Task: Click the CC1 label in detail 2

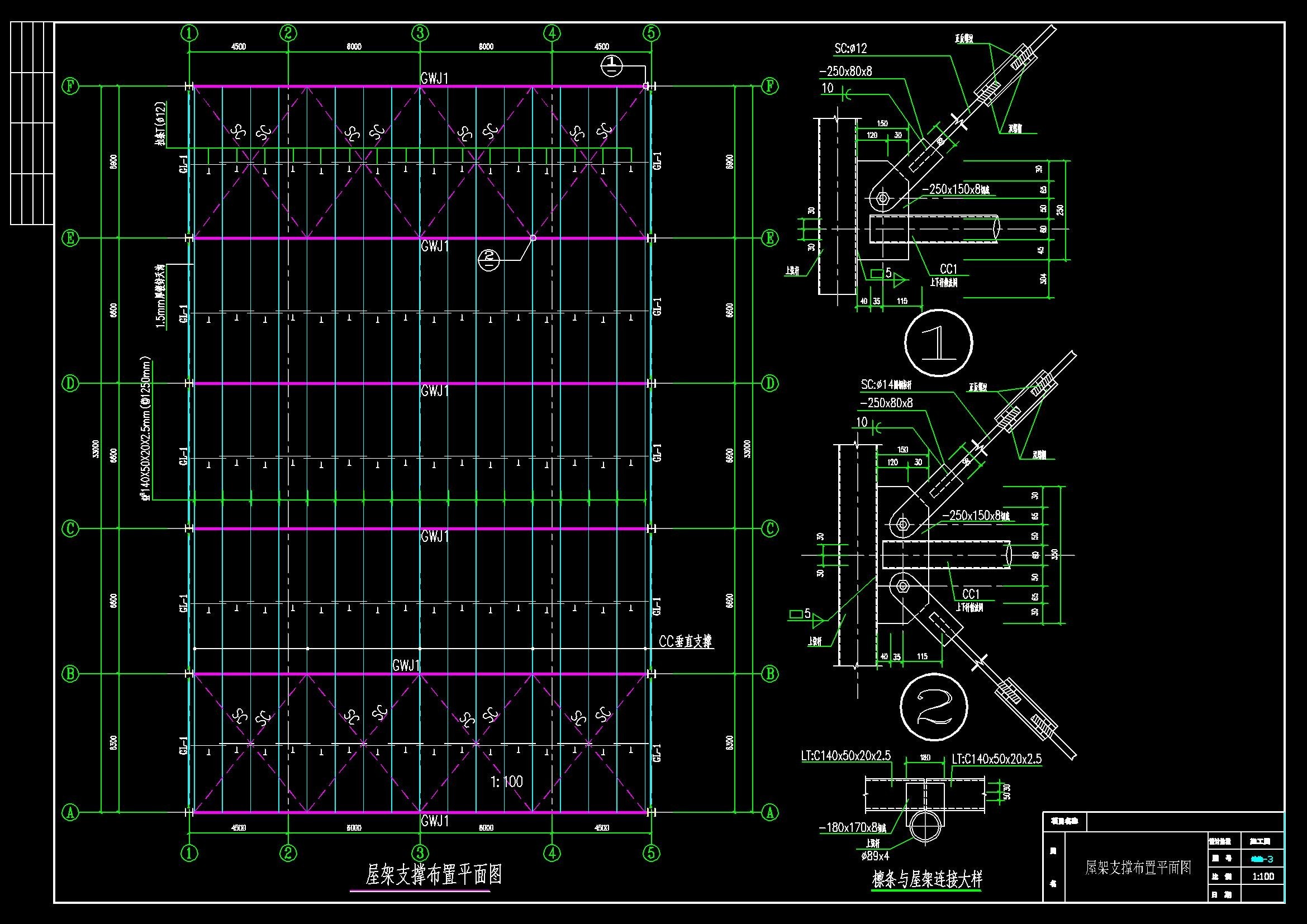Action: pos(971,594)
